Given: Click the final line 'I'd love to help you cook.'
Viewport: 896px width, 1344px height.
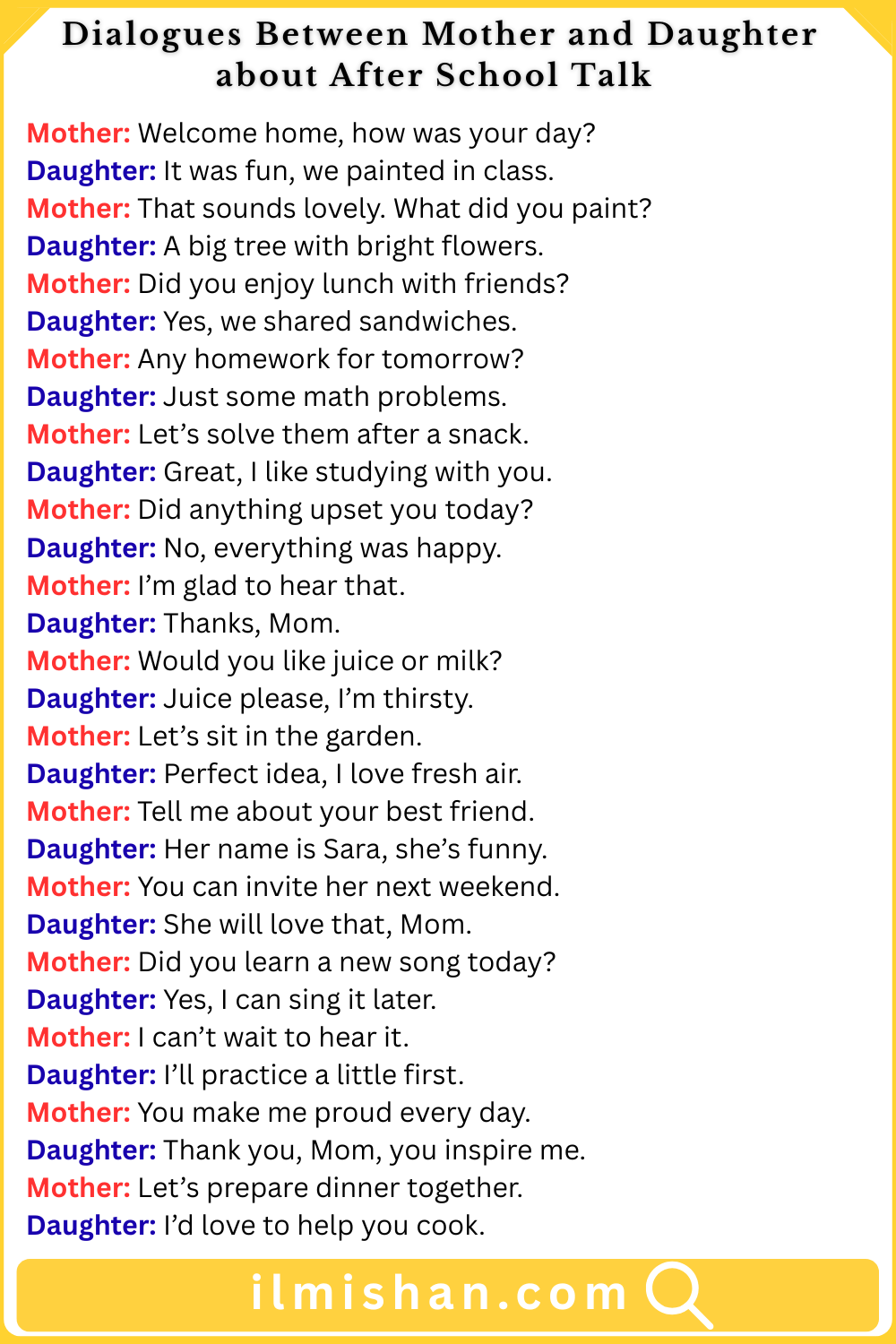Looking at the screenshot, I should pos(323,1226).
